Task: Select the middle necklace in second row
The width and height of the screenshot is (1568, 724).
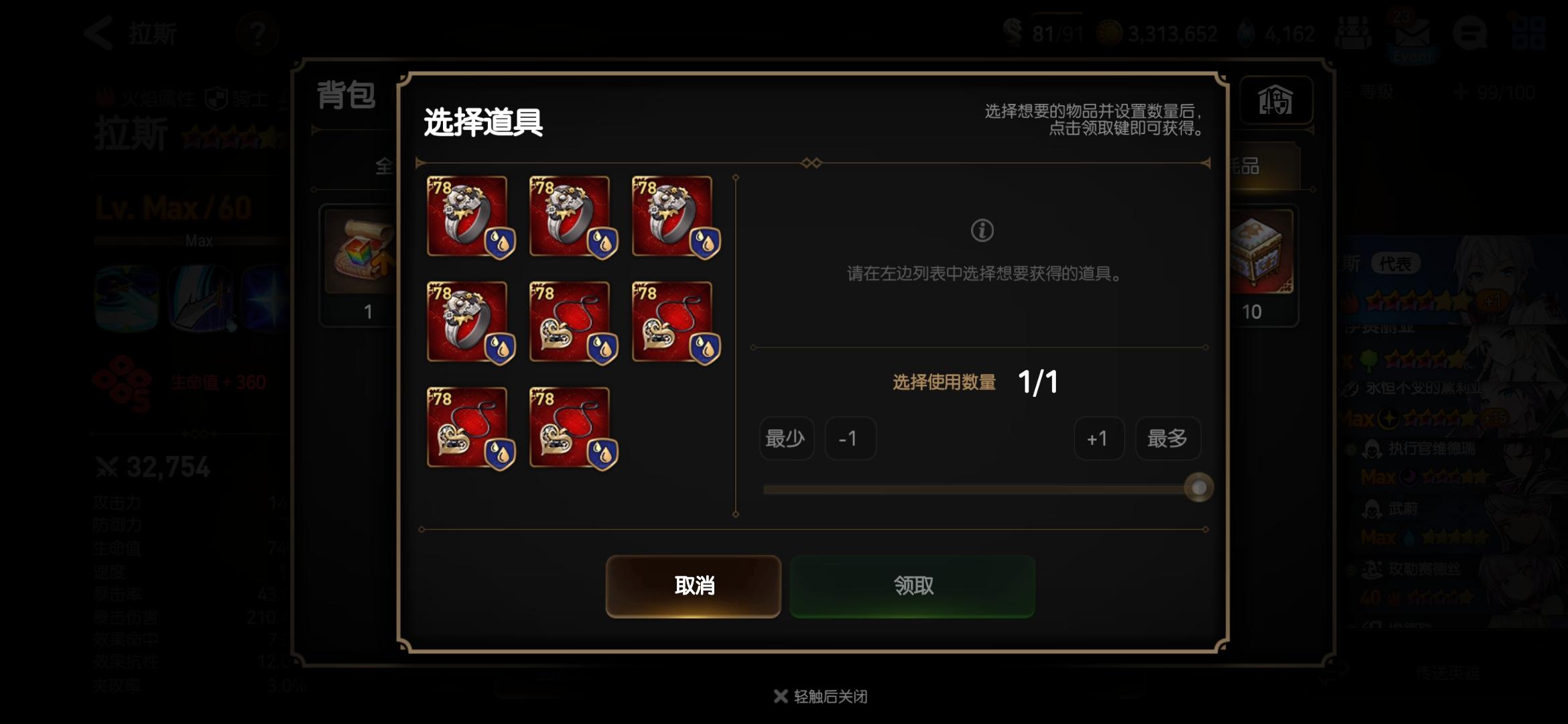Action: coord(570,322)
